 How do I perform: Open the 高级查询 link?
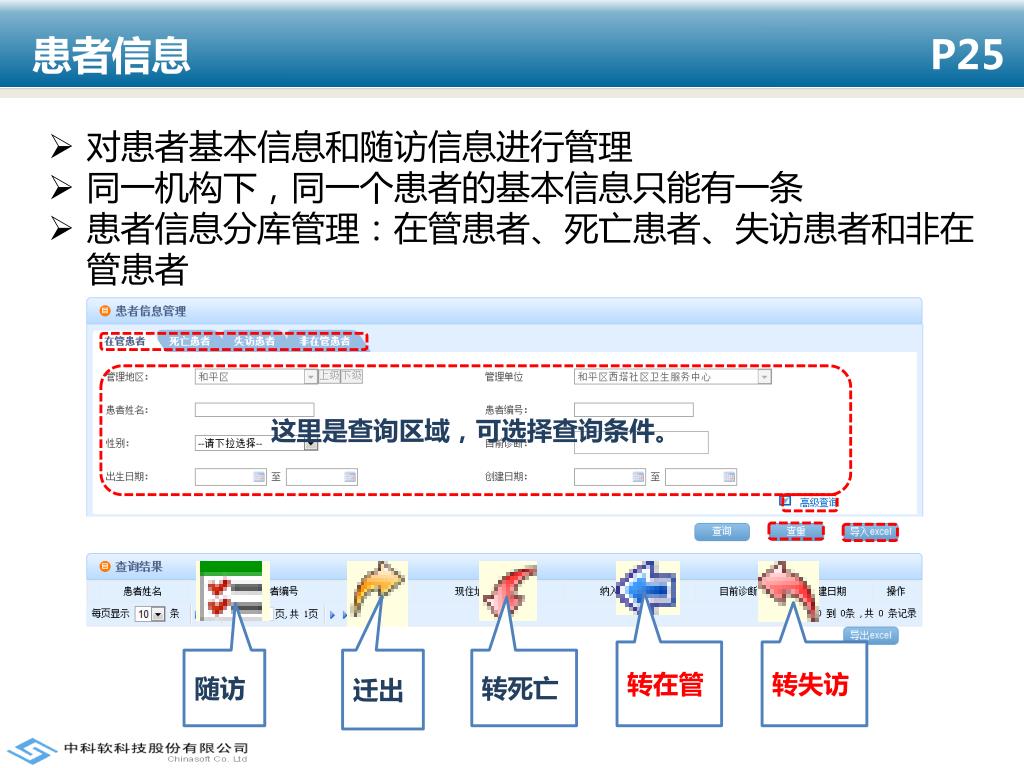[x=818, y=502]
